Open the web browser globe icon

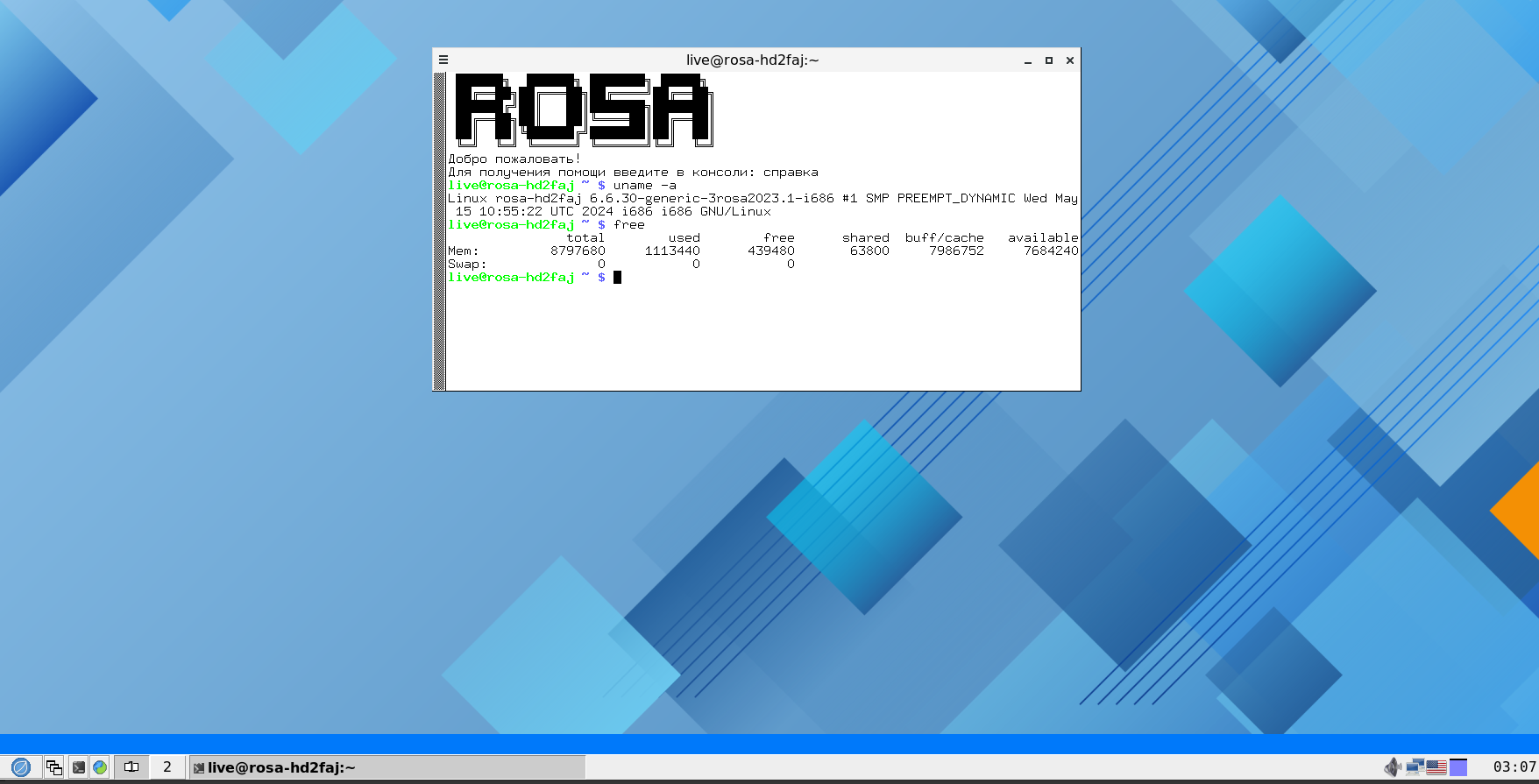(x=100, y=767)
